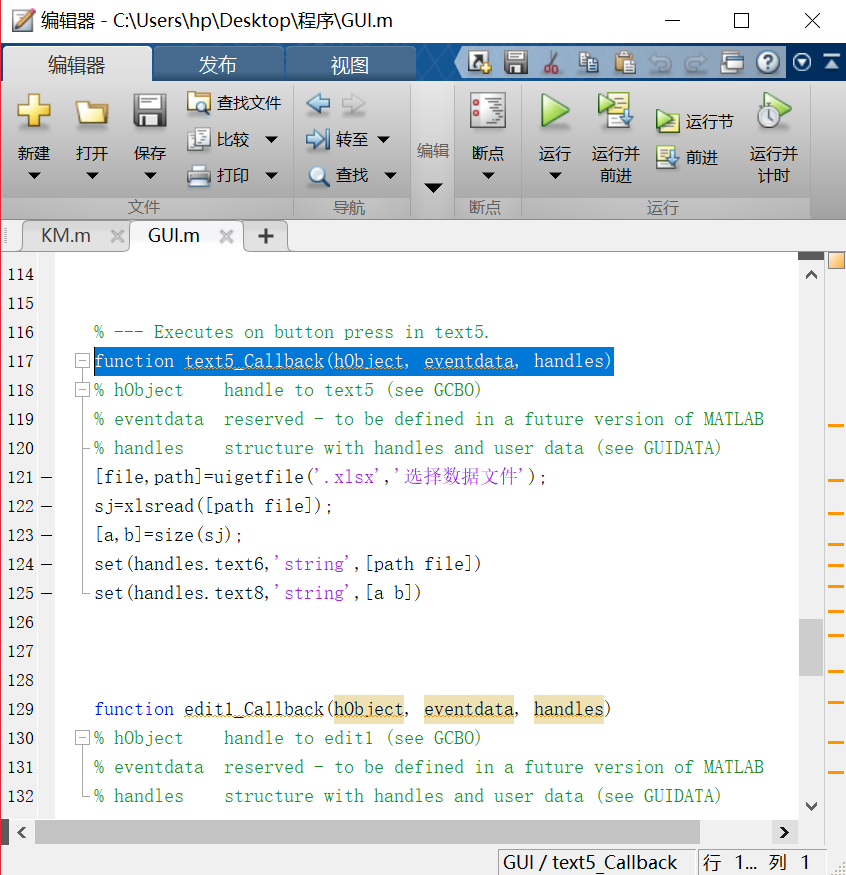Viewport: 846px width, 875px height.
Task: Open the Compare dropdown arrow
Action: pos(271,139)
